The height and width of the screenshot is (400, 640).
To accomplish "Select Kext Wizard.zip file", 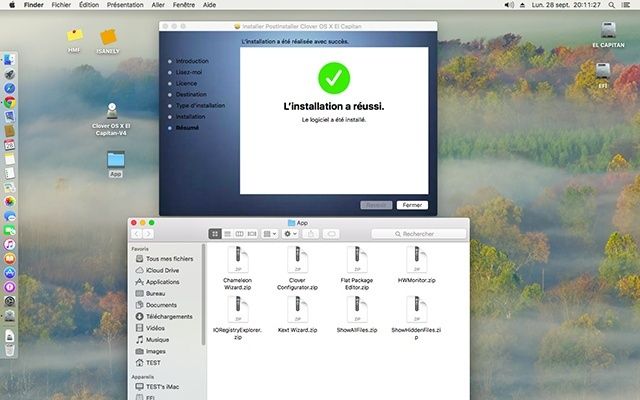I will [x=297, y=314].
